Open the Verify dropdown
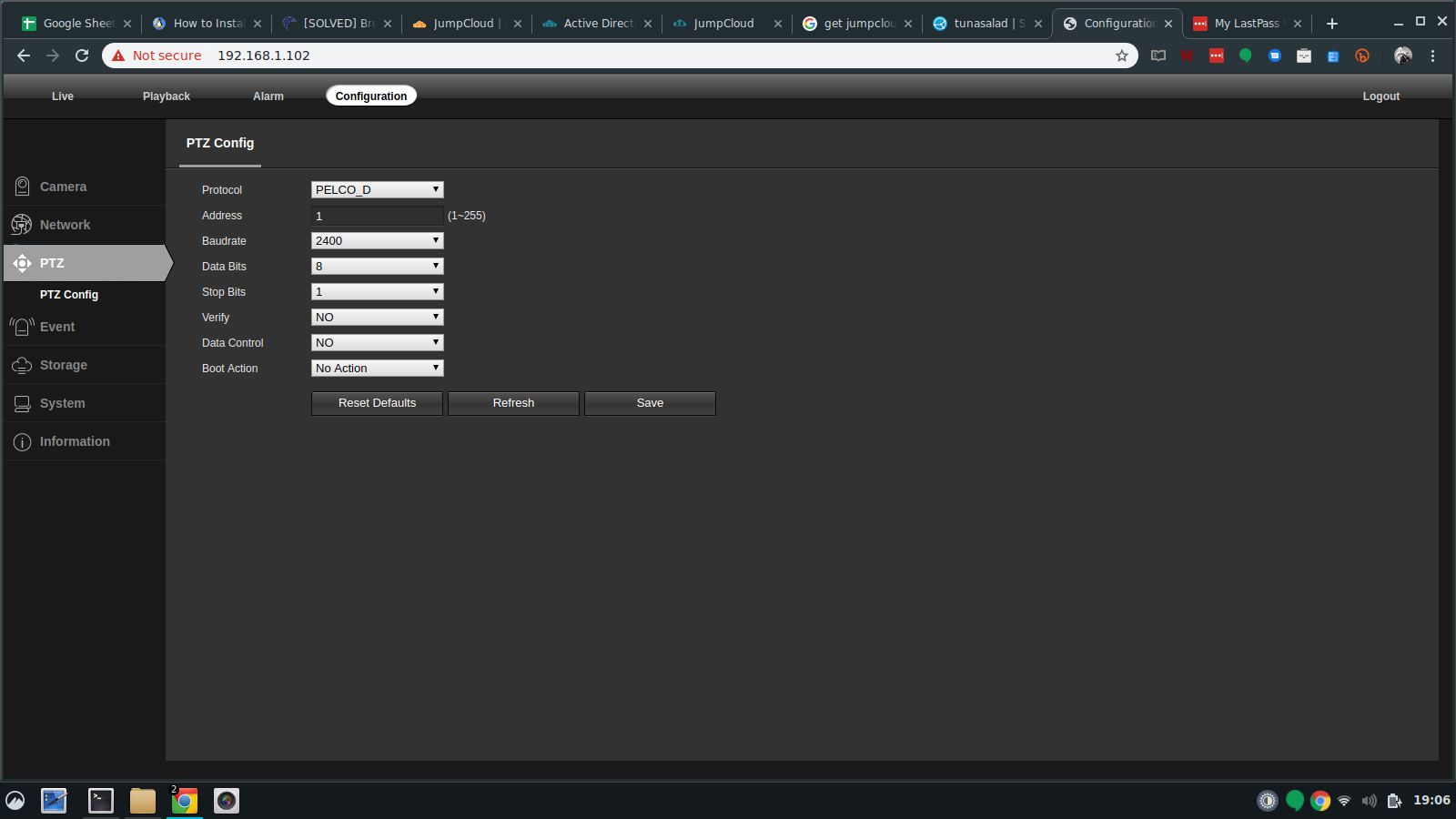The width and height of the screenshot is (1456, 819). tap(377, 317)
